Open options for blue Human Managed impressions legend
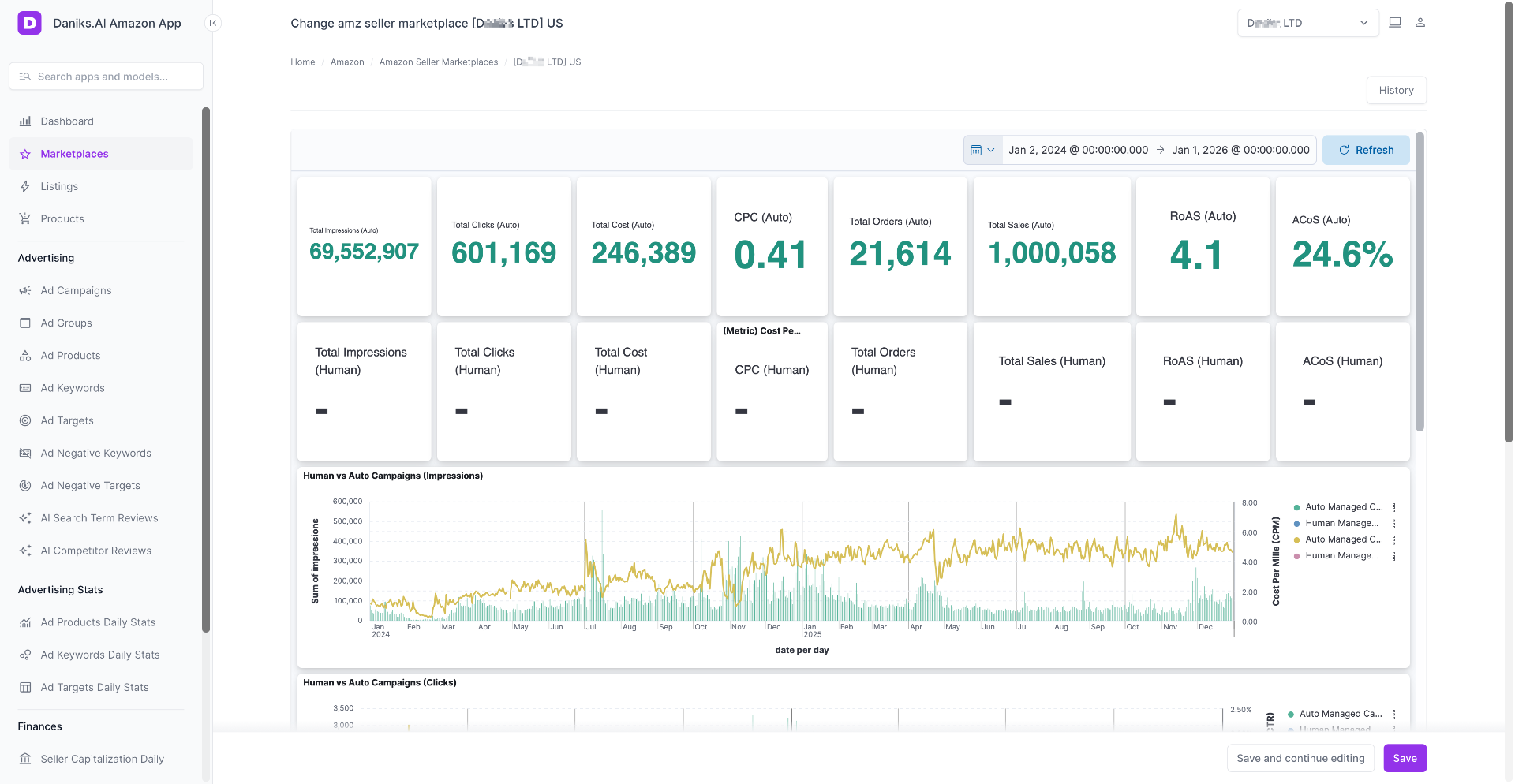1515x784 pixels. [1394, 524]
